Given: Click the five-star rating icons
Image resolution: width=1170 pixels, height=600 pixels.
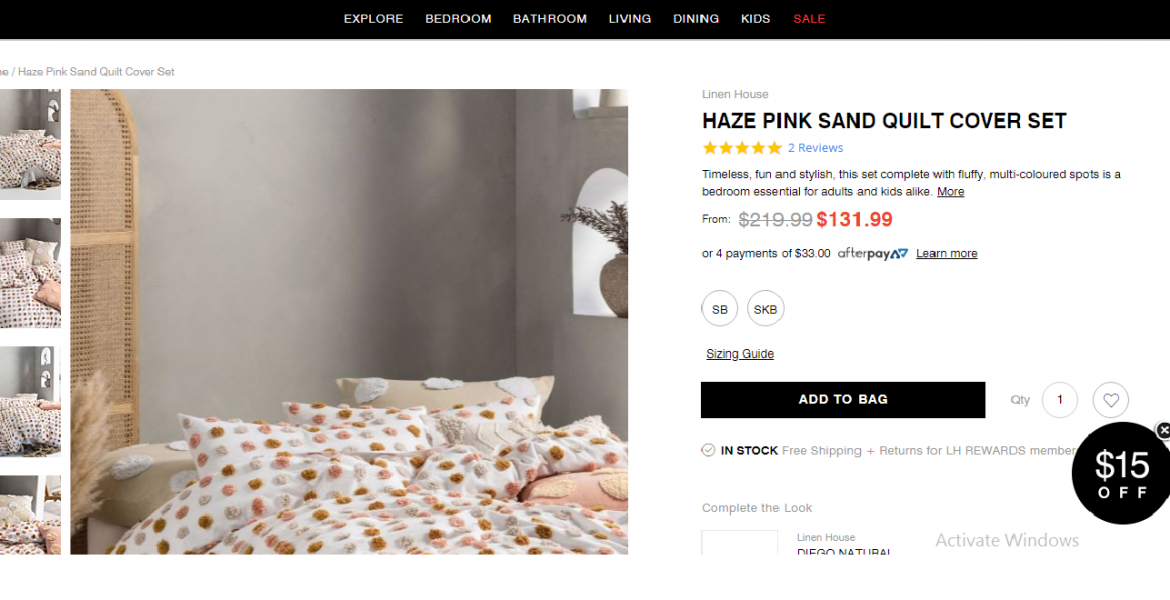Looking at the screenshot, I should point(742,148).
